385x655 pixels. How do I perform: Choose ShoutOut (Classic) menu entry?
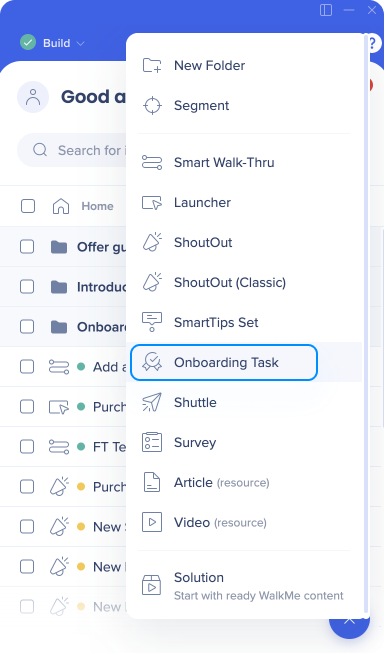[x=230, y=282]
